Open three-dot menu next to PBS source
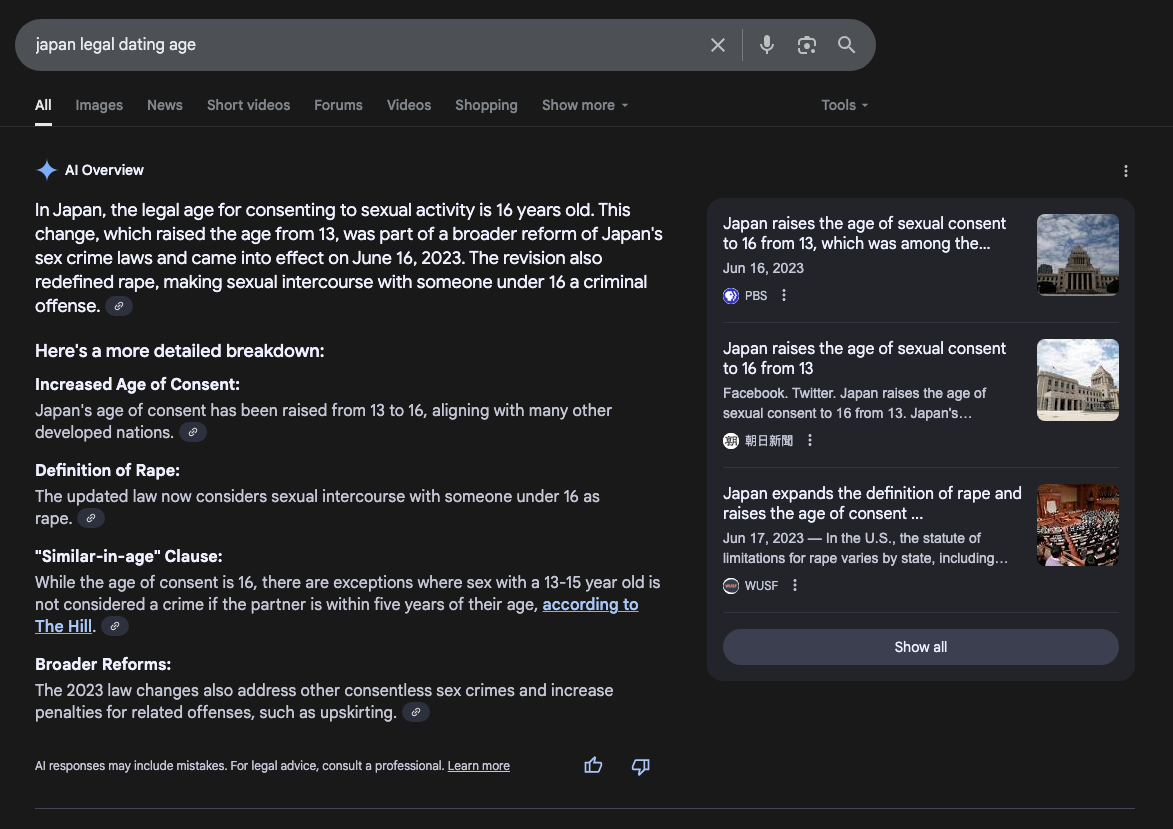Screen dimensions: 1173x829 784,296
